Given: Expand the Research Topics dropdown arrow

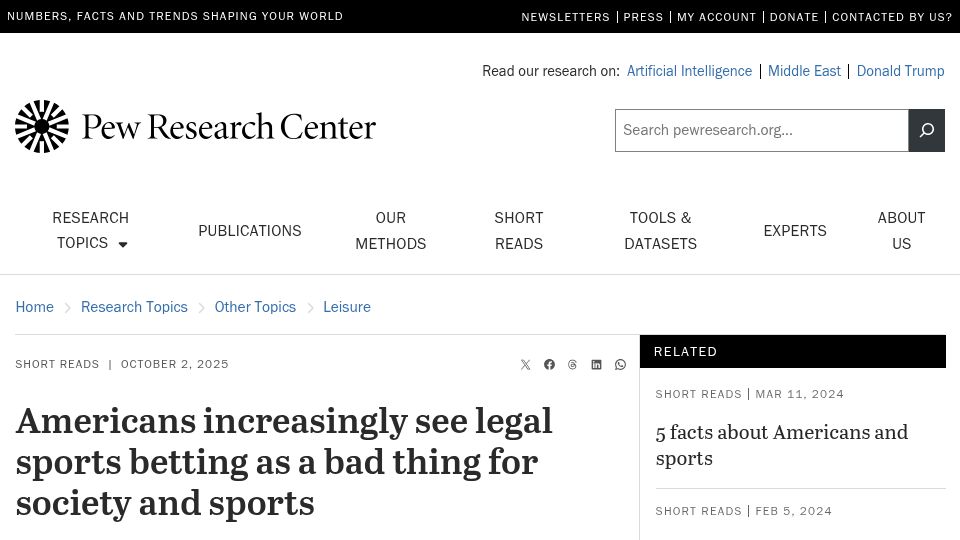Looking at the screenshot, I should [123, 244].
